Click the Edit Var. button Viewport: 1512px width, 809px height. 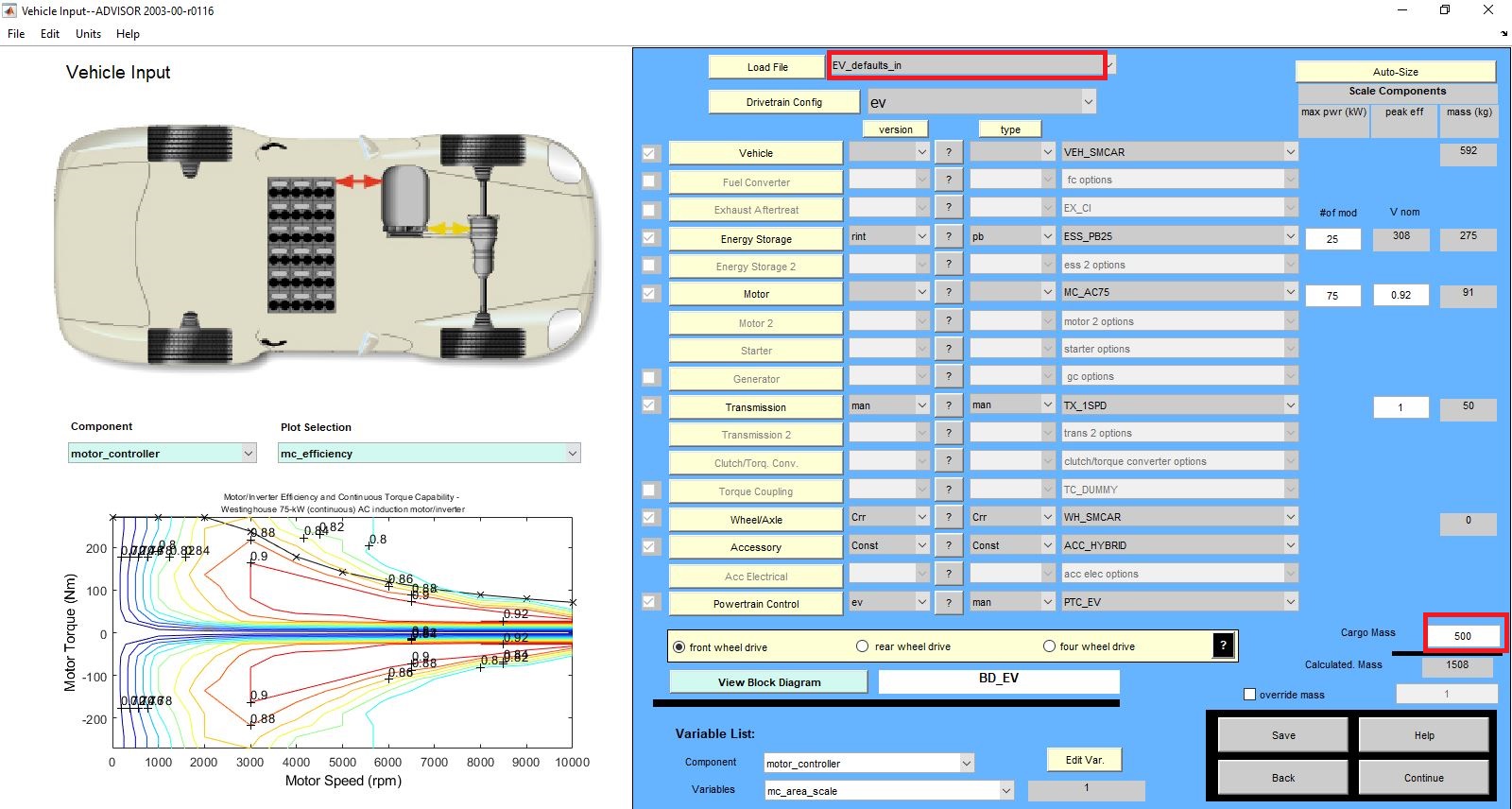point(1084,760)
